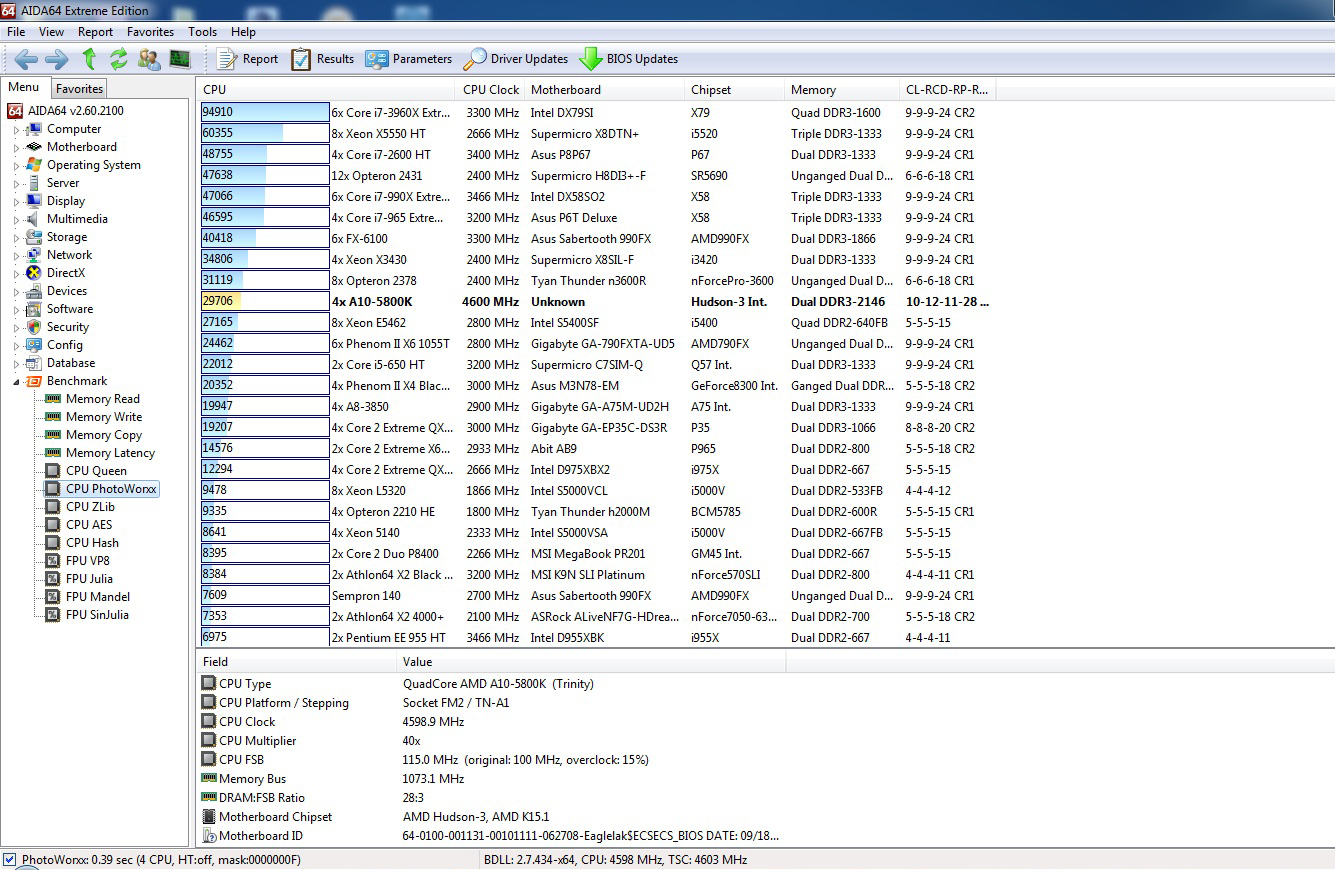Expand the Computer tree node
This screenshot has width=1335, height=870.
click(x=16, y=129)
